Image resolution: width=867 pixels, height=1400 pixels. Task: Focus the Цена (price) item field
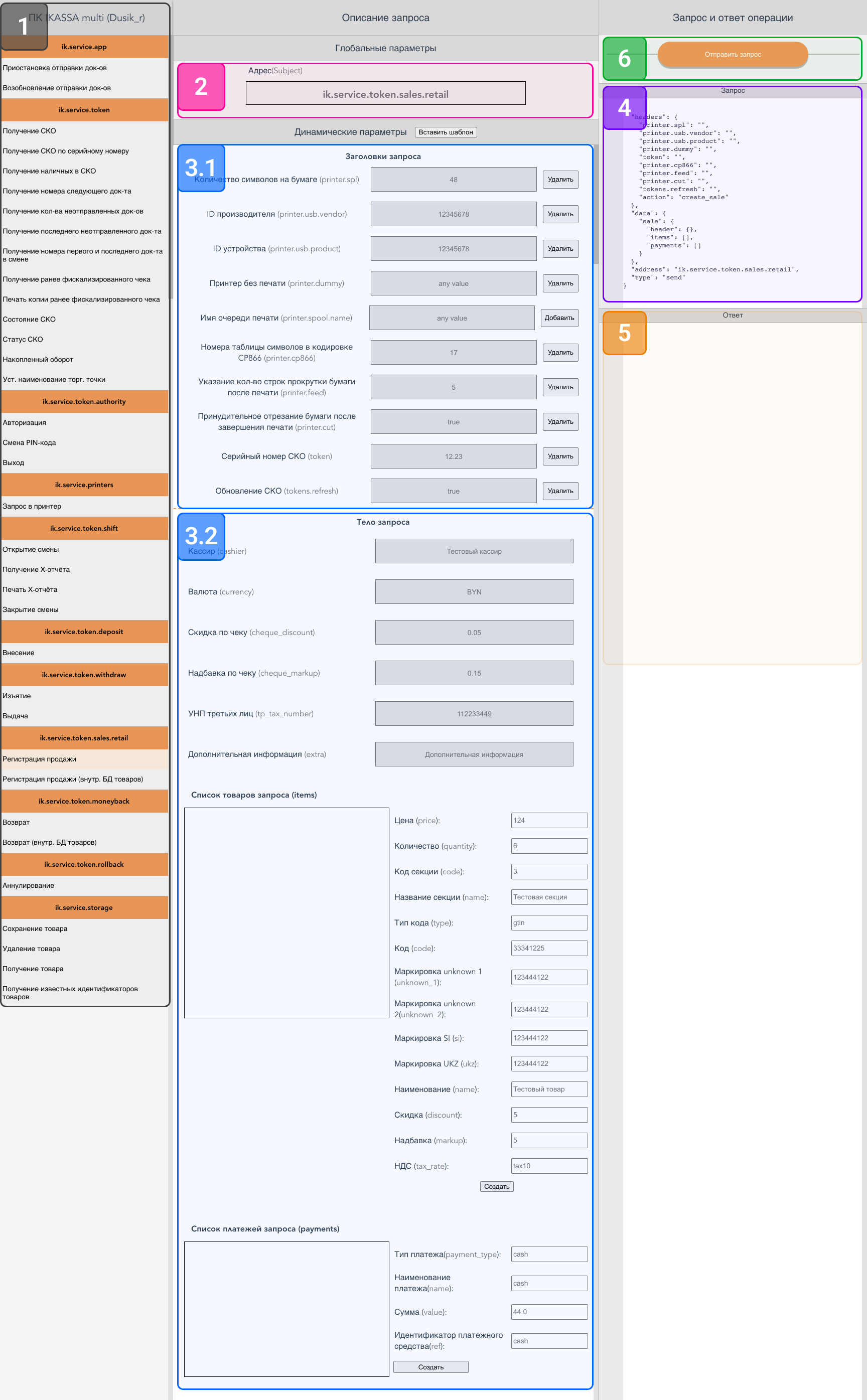[x=549, y=820]
